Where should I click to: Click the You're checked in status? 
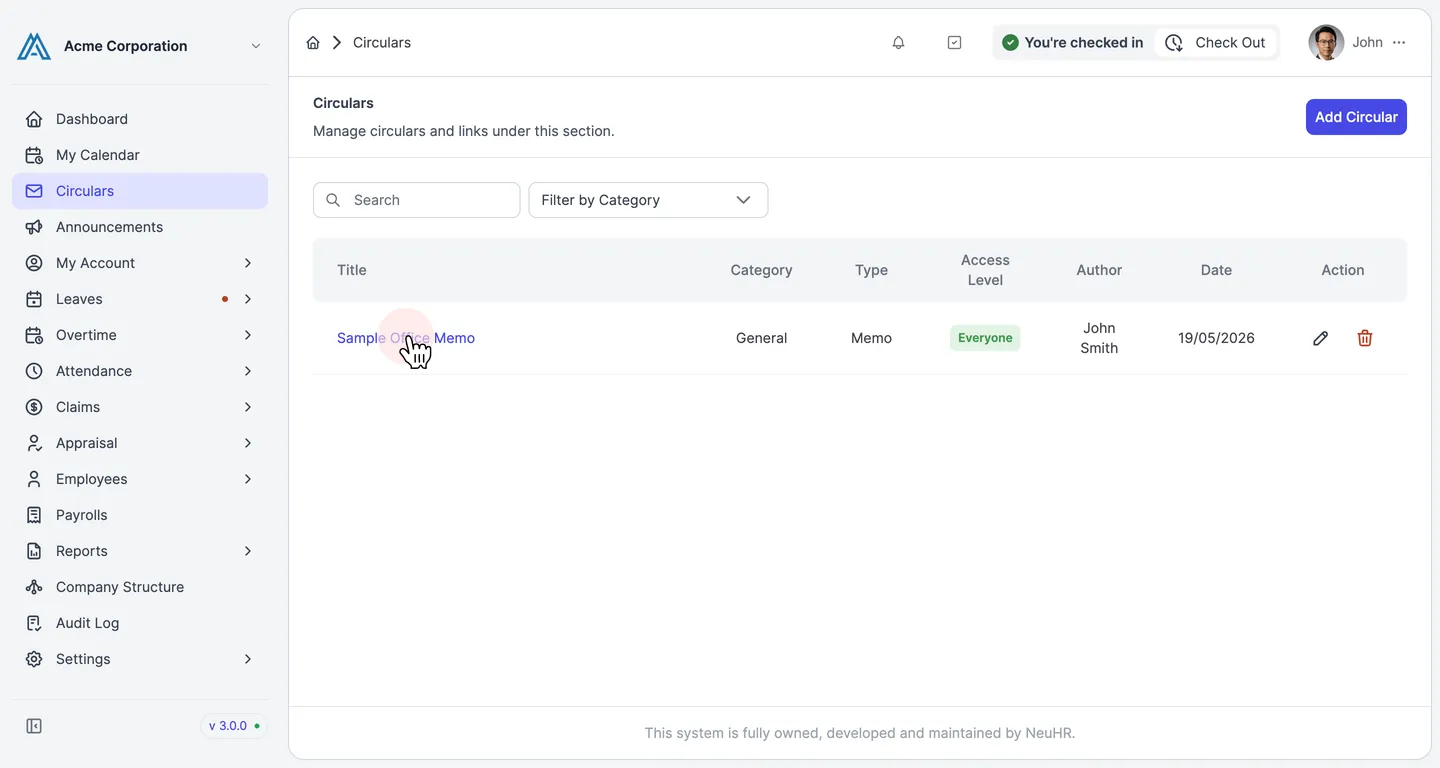(x=1073, y=43)
